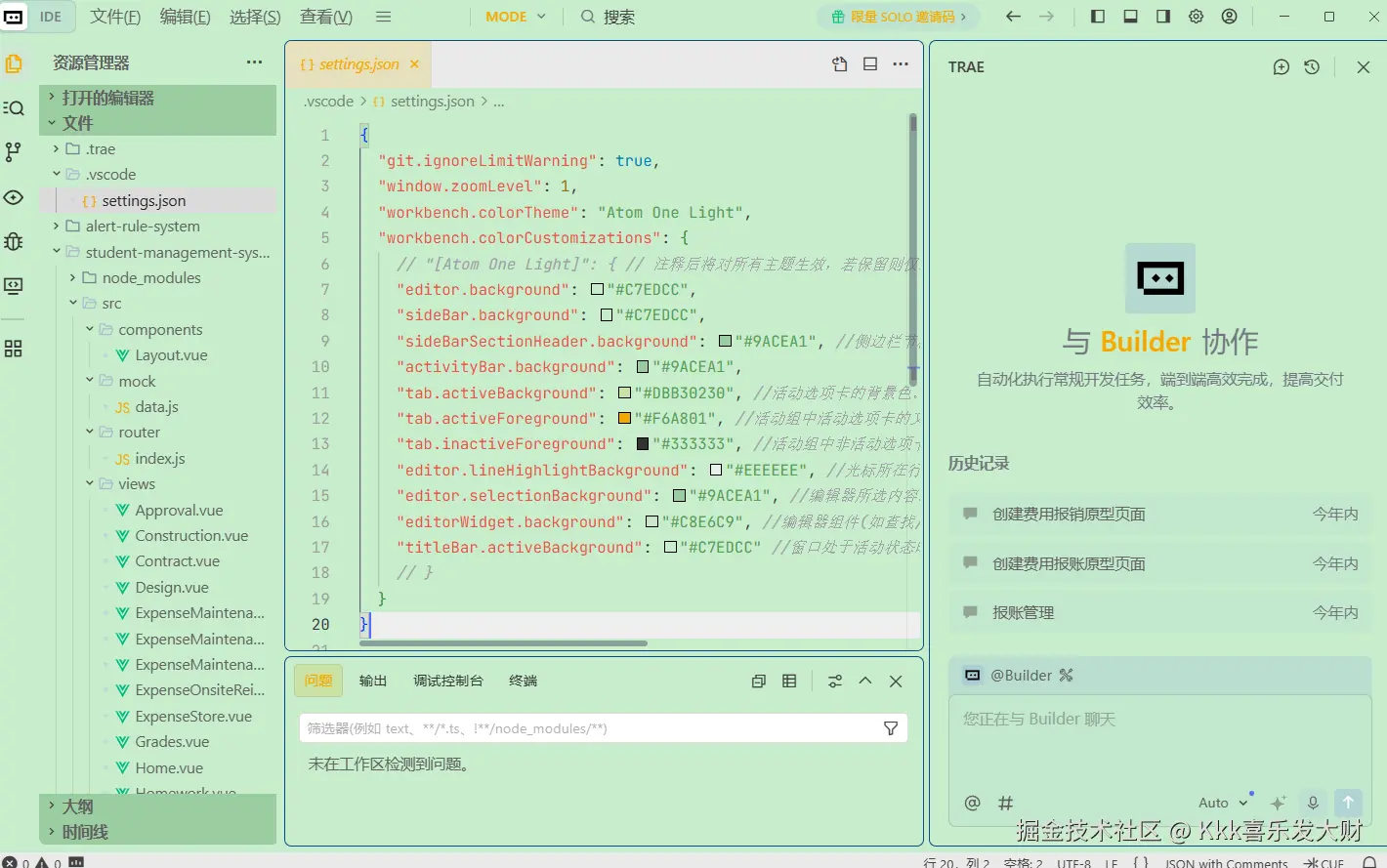Open the Explorer view in activity bar
The image size is (1387, 868).
click(14, 63)
